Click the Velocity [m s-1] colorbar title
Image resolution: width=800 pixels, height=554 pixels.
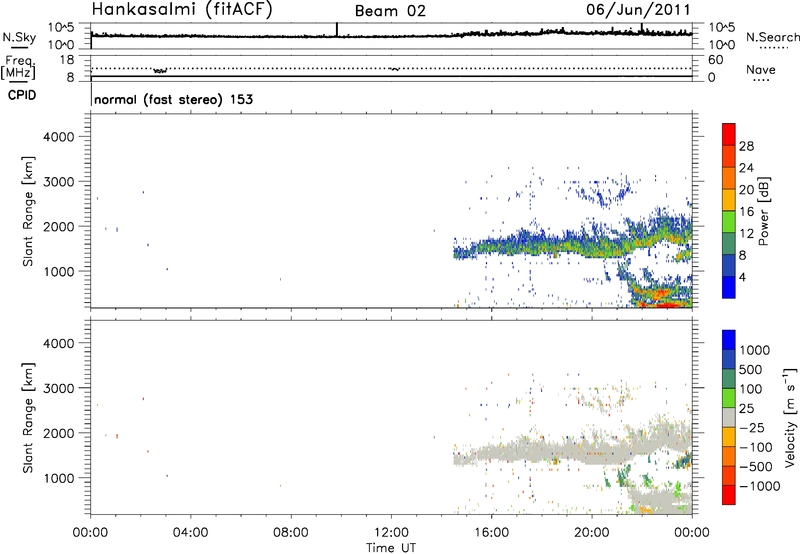pos(790,417)
